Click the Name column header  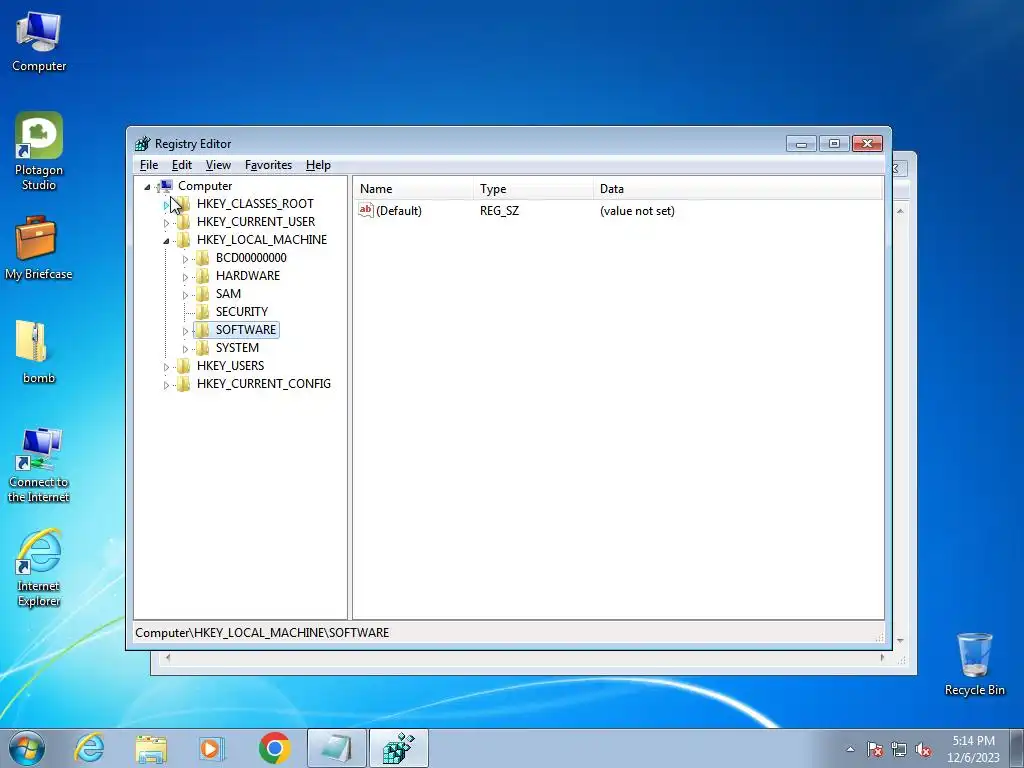pos(413,189)
